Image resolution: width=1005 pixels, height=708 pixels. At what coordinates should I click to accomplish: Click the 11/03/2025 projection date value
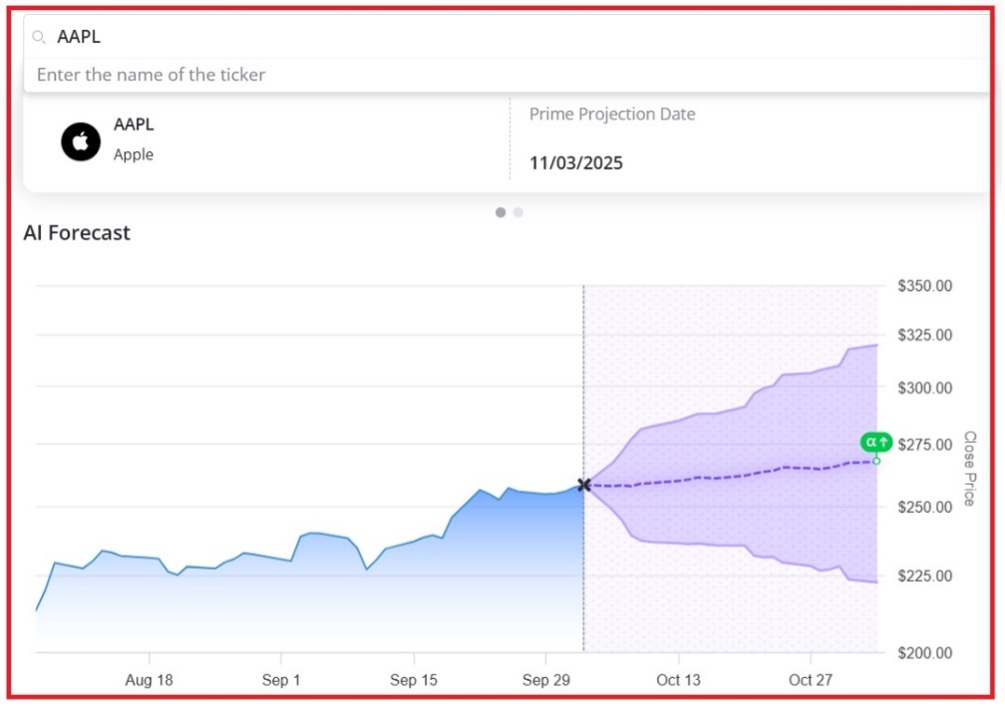coord(576,163)
